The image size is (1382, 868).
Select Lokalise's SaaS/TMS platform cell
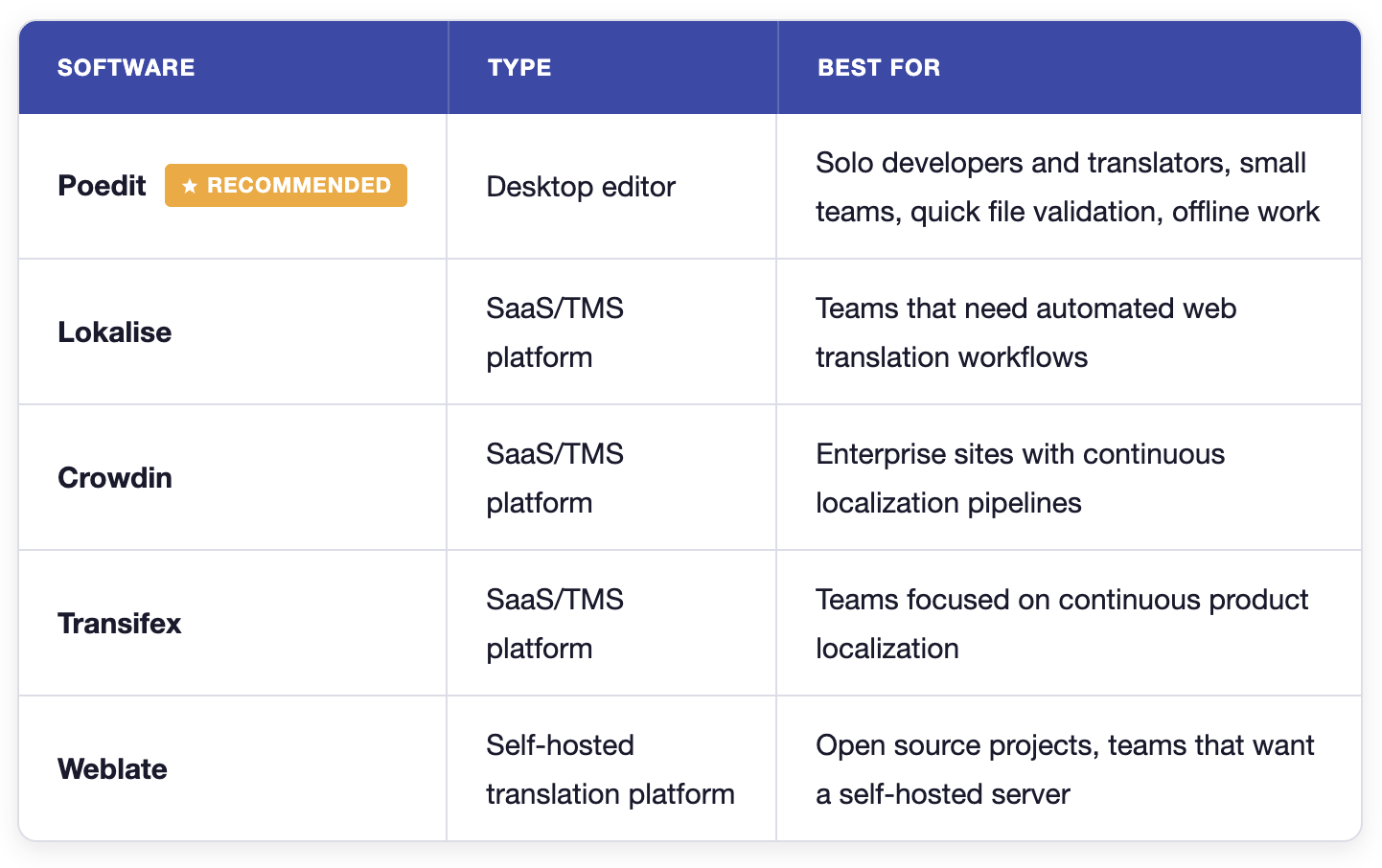coord(555,332)
